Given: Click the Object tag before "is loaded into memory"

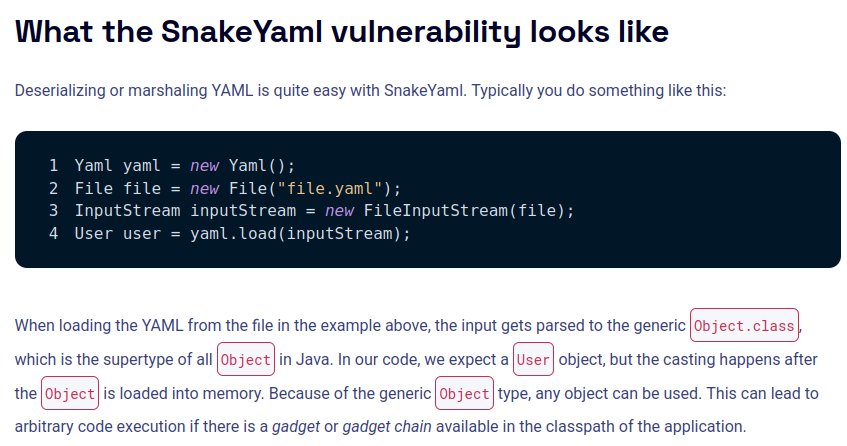Looking at the screenshot, I should click(70, 394).
